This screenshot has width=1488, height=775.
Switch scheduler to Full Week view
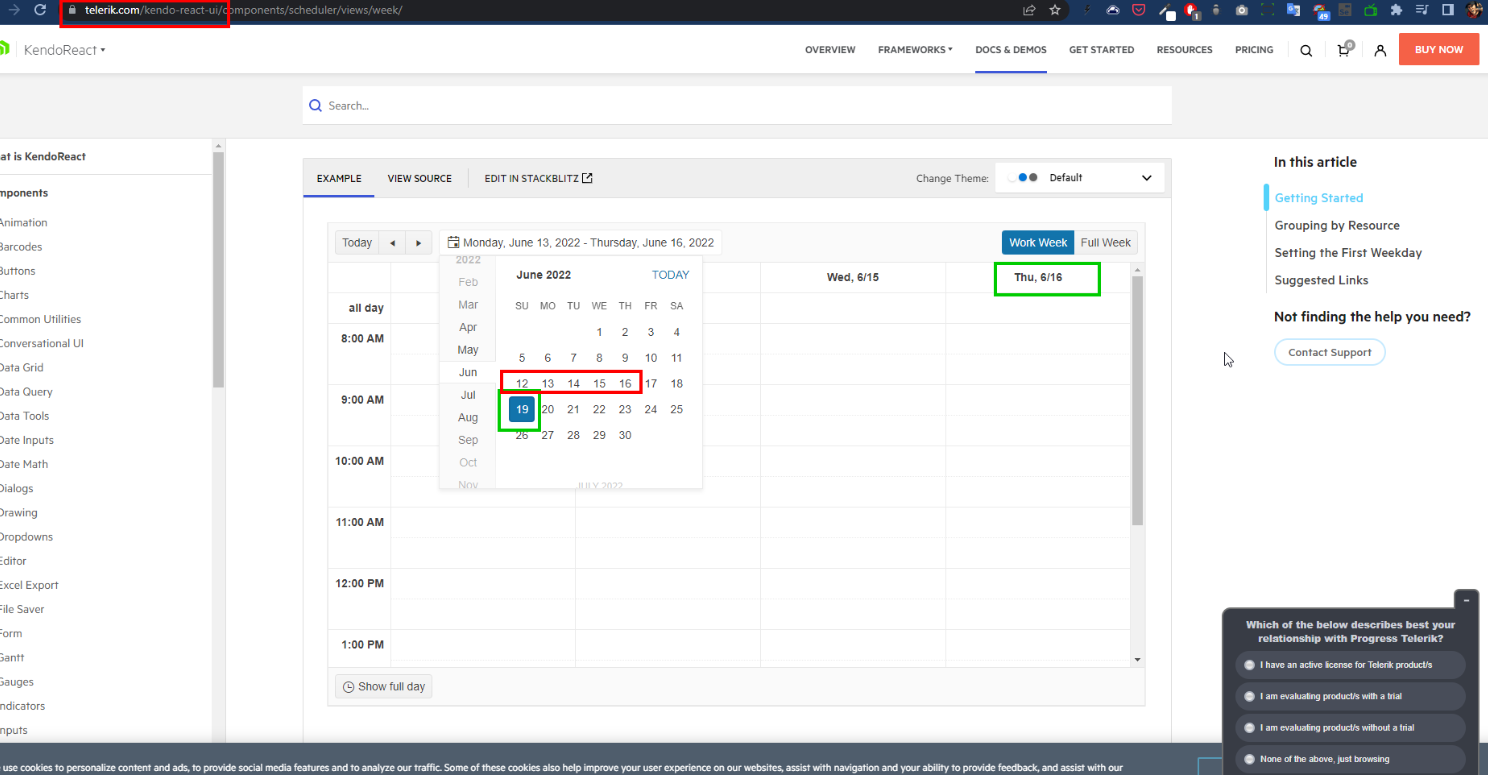[1106, 243]
